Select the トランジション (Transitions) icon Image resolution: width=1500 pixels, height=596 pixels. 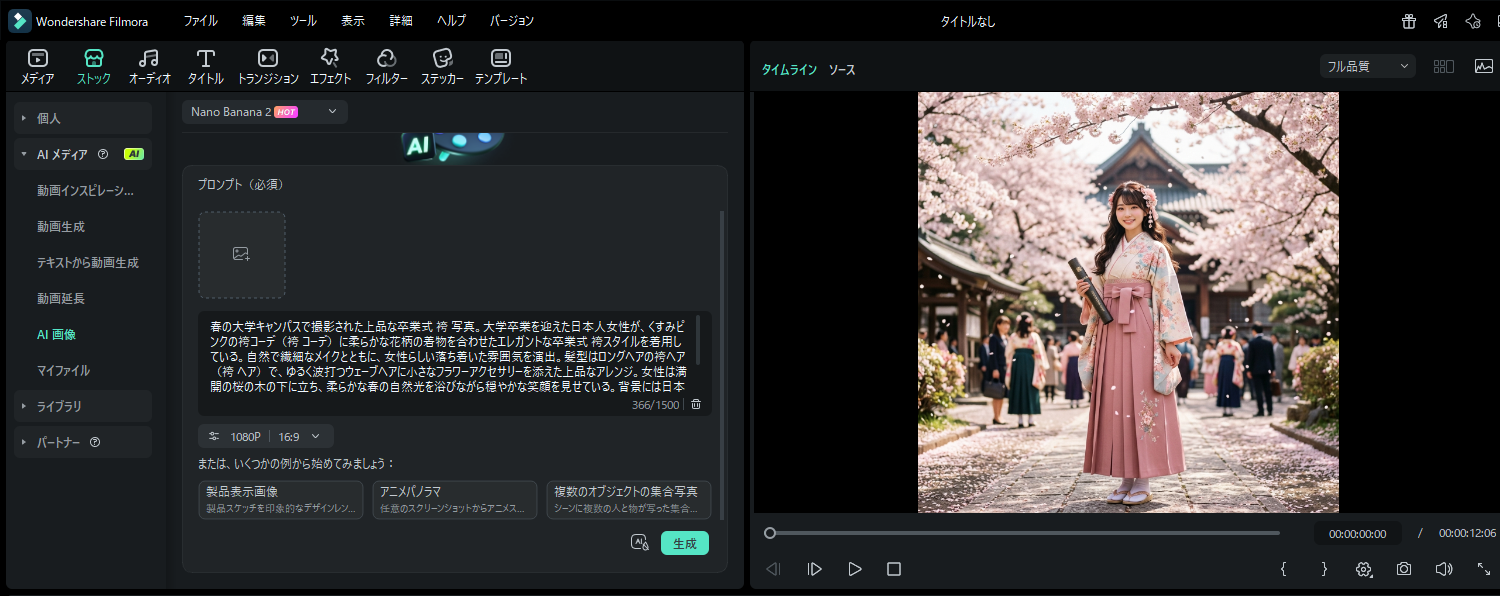(x=267, y=66)
